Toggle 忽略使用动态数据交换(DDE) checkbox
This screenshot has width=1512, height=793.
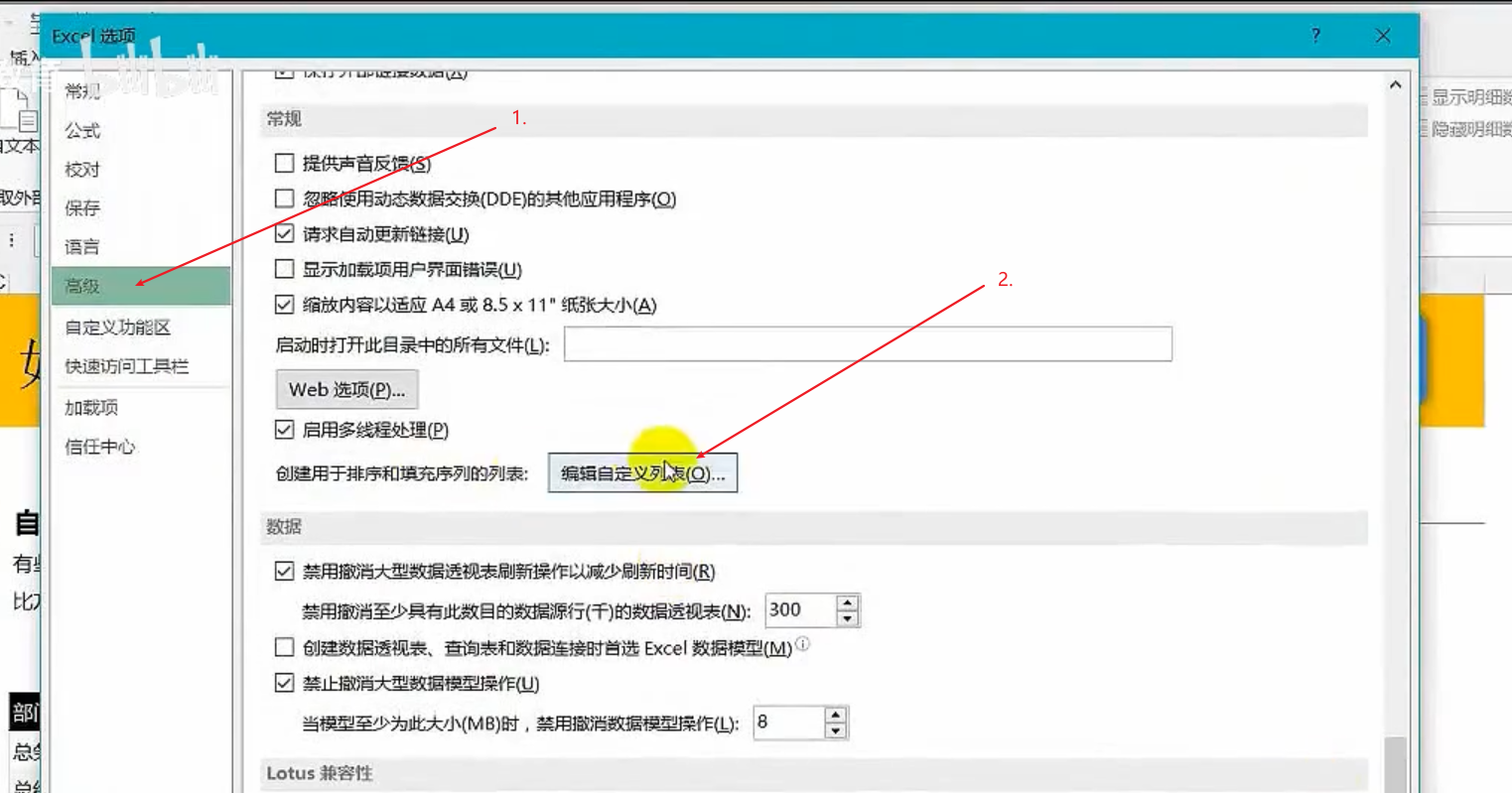284,198
